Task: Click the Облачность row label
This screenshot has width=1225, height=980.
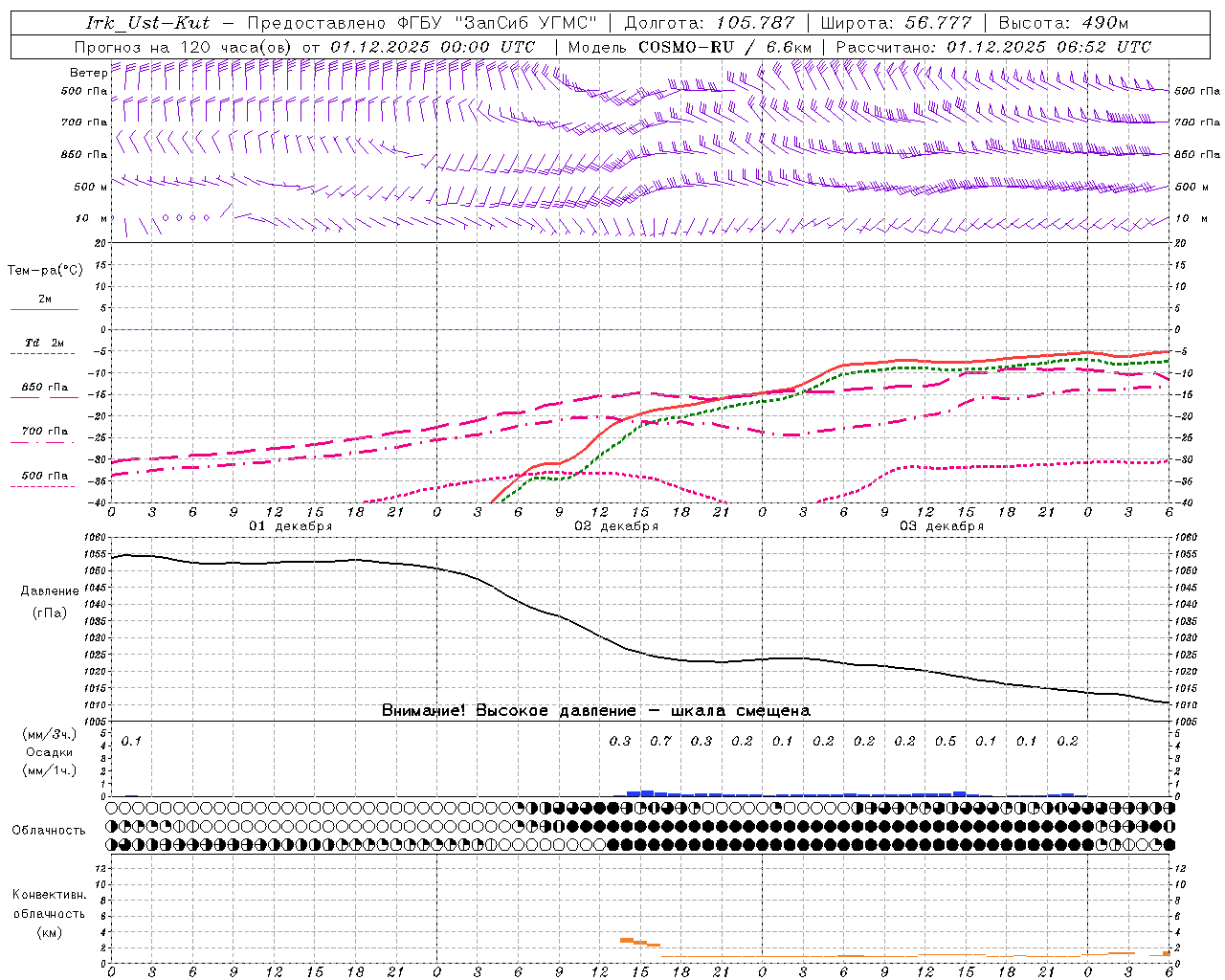Action: (48, 830)
